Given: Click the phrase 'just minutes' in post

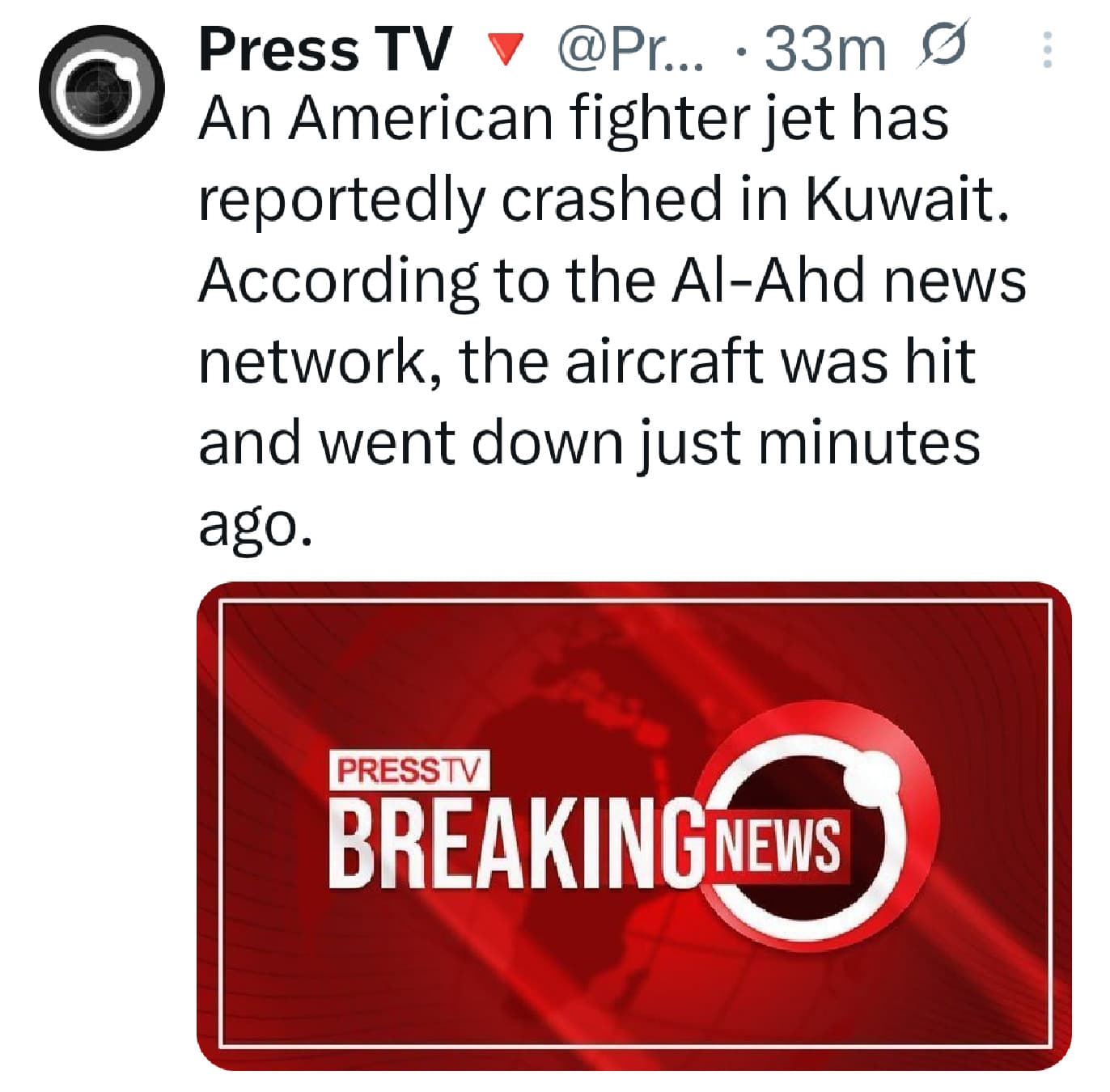Looking at the screenshot, I should point(810,443).
